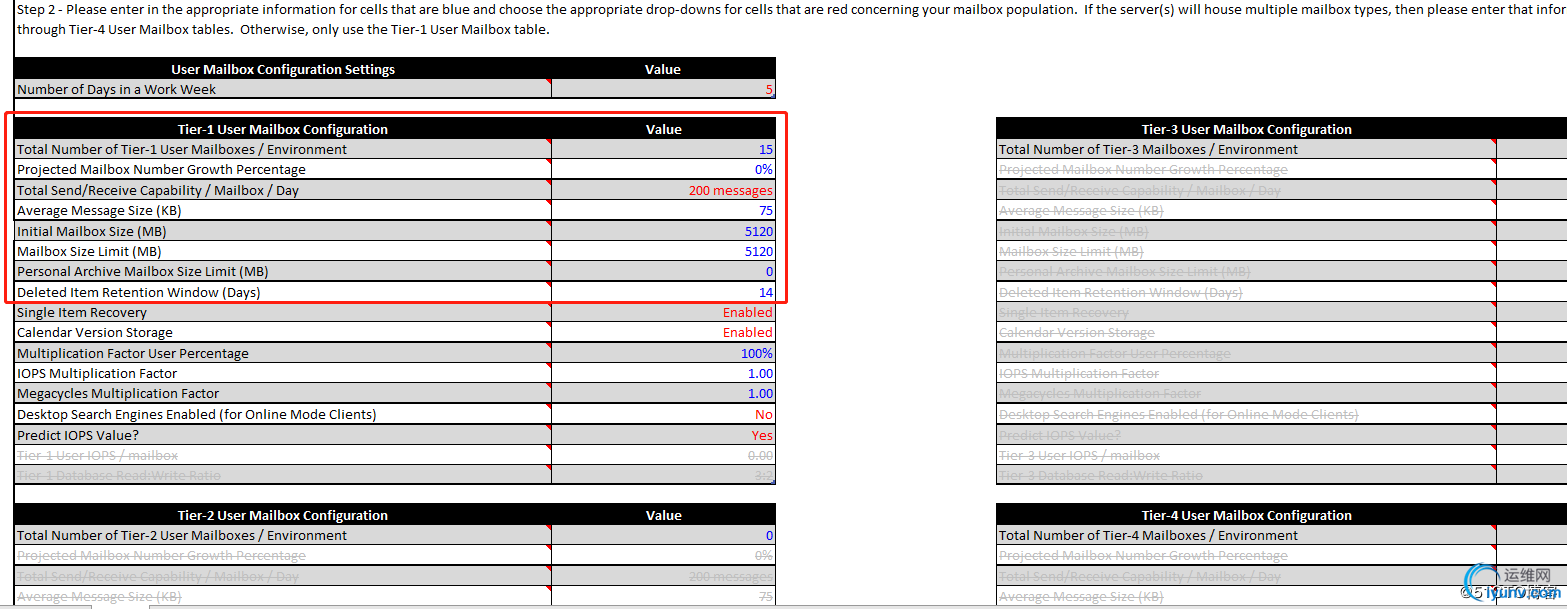Select the Tier-2 struck-through growth percentage value 0%
The height and width of the screenshot is (609, 1567).
pyautogui.click(x=663, y=556)
